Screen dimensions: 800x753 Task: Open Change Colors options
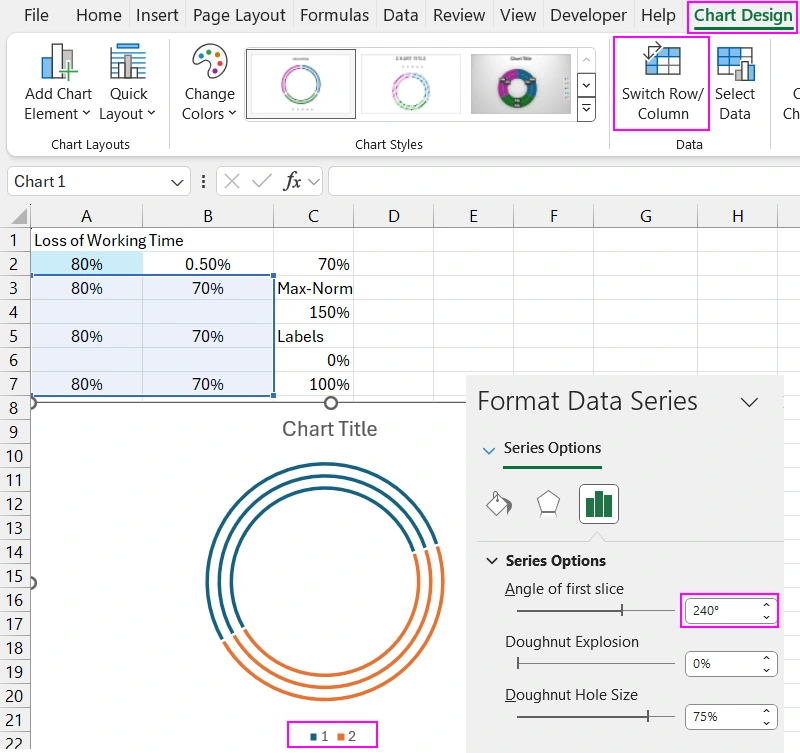(x=207, y=80)
